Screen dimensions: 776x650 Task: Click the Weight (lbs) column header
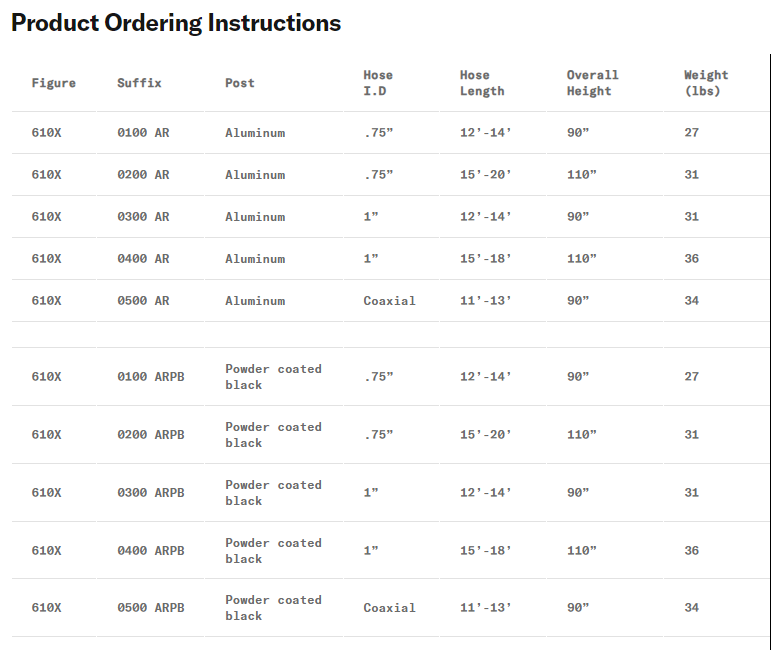click(706, 83)
